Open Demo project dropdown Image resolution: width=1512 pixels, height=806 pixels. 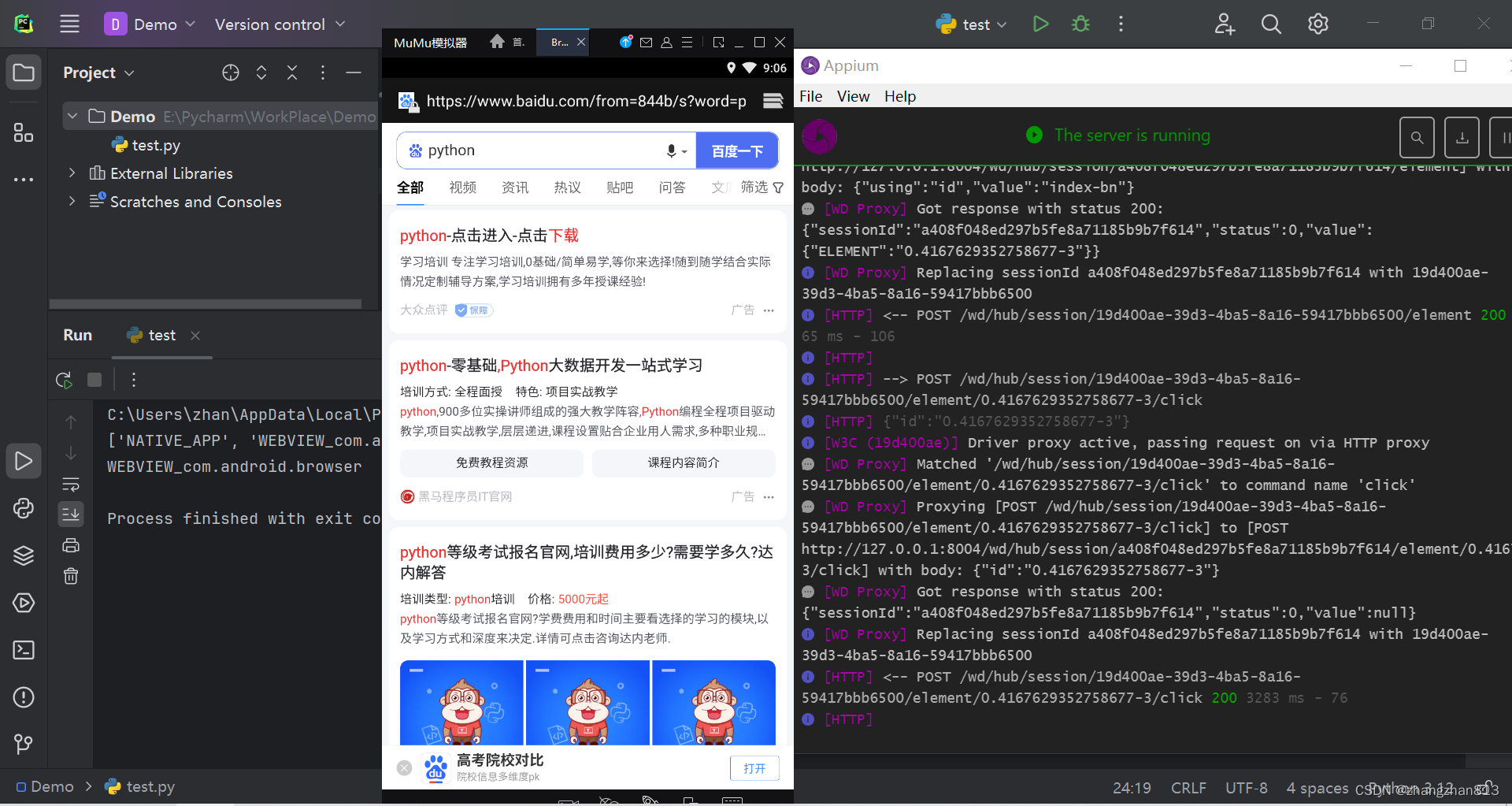click(150, 24)
